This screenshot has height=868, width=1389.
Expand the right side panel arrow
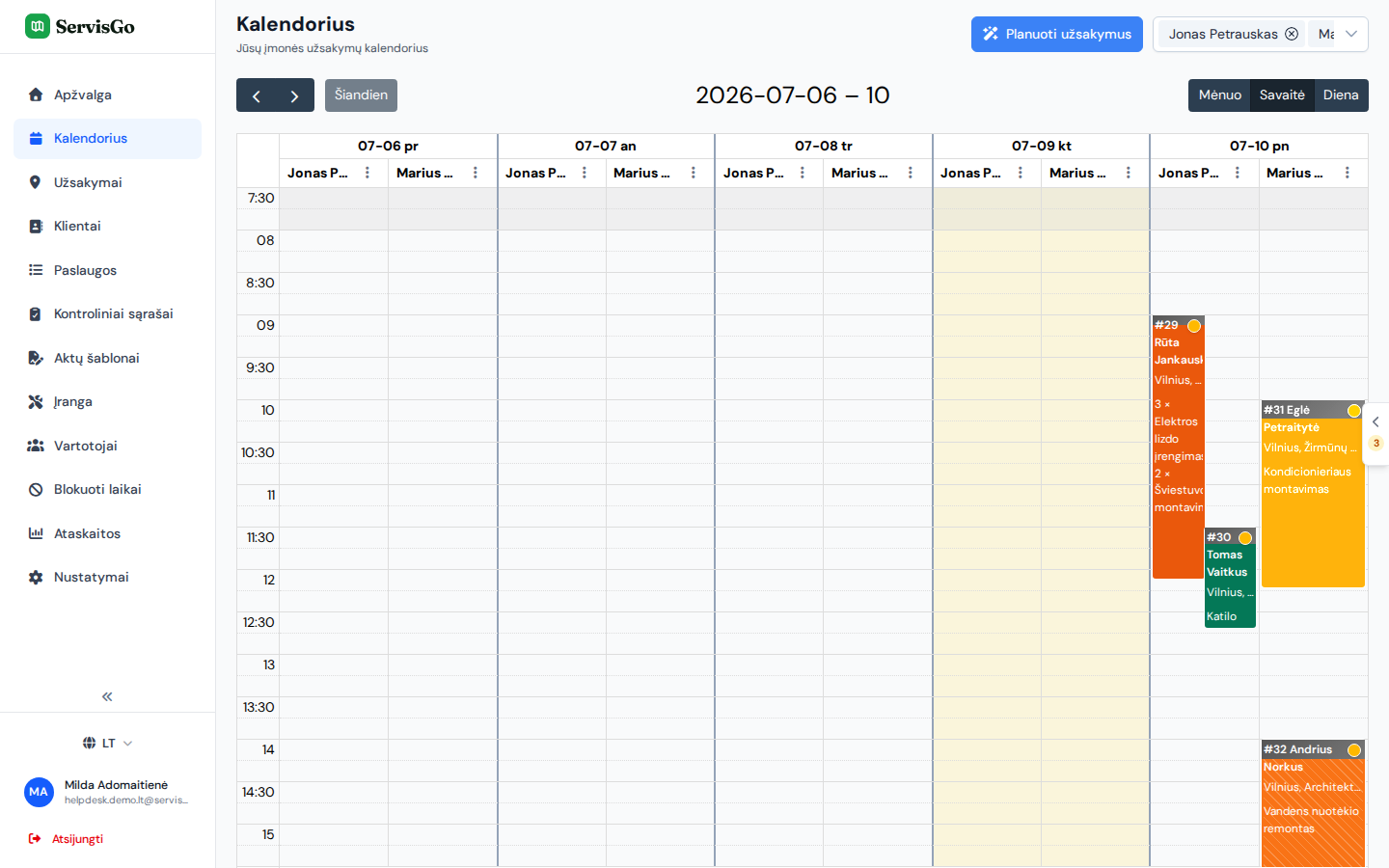pos(1375,421)
